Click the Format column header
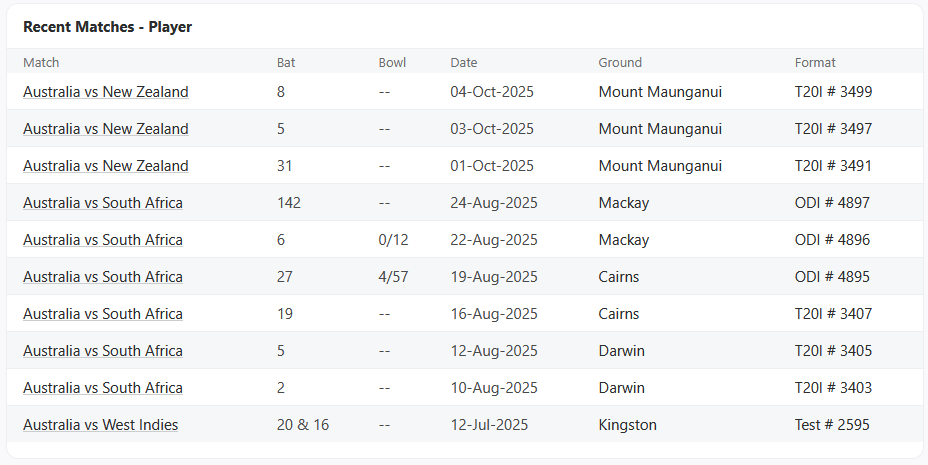 tap(815, 62)
